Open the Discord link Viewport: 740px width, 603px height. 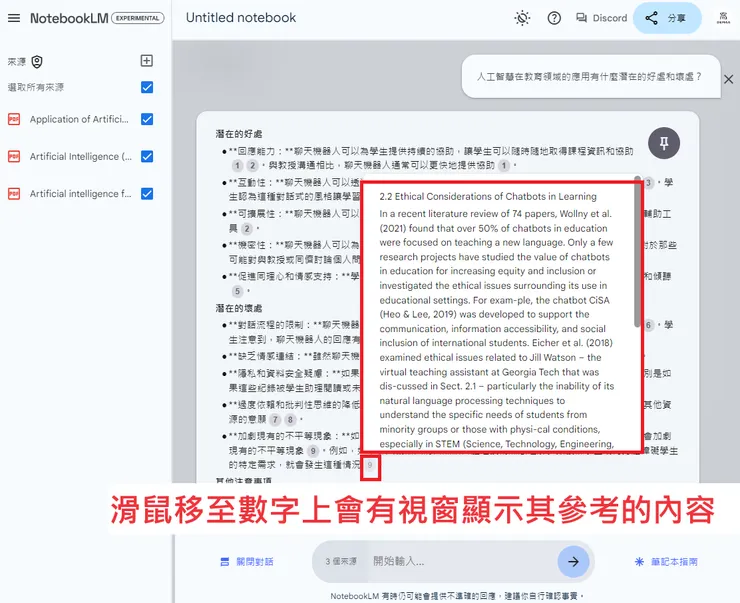click(x=601, y=18)
